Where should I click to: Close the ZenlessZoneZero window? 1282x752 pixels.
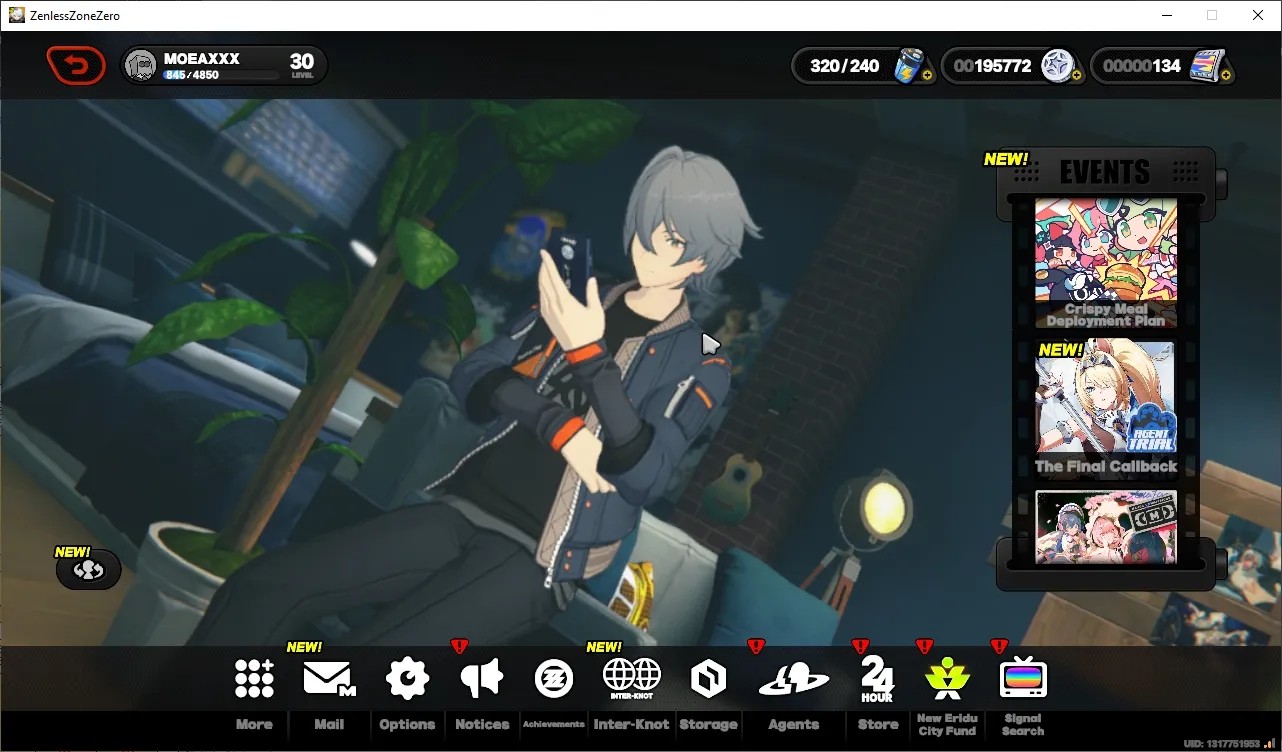click(1258, 15)
